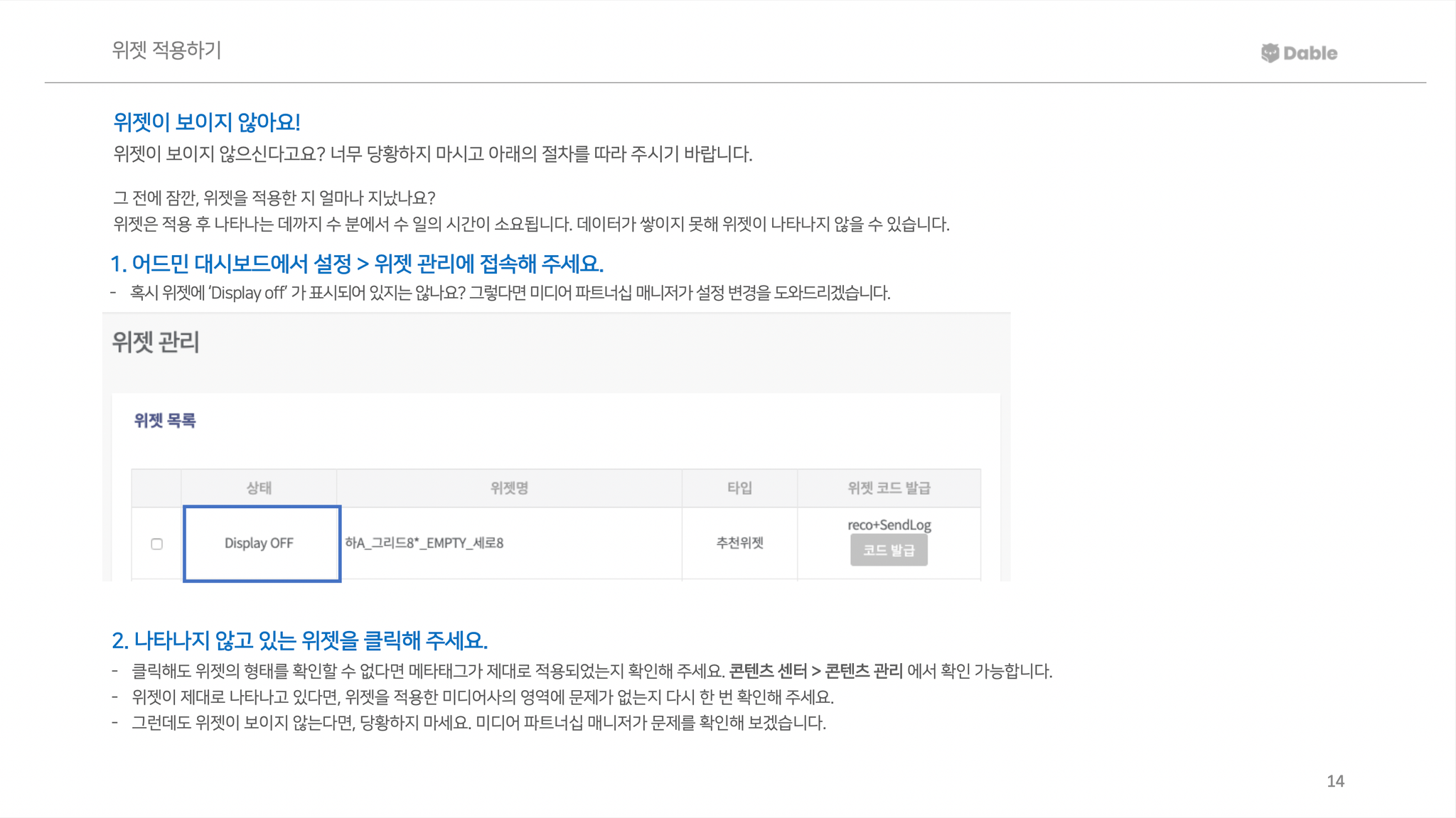Click the 추천위젯 type cell
This screenshot has height=818, width=1456.
[739, 543]
